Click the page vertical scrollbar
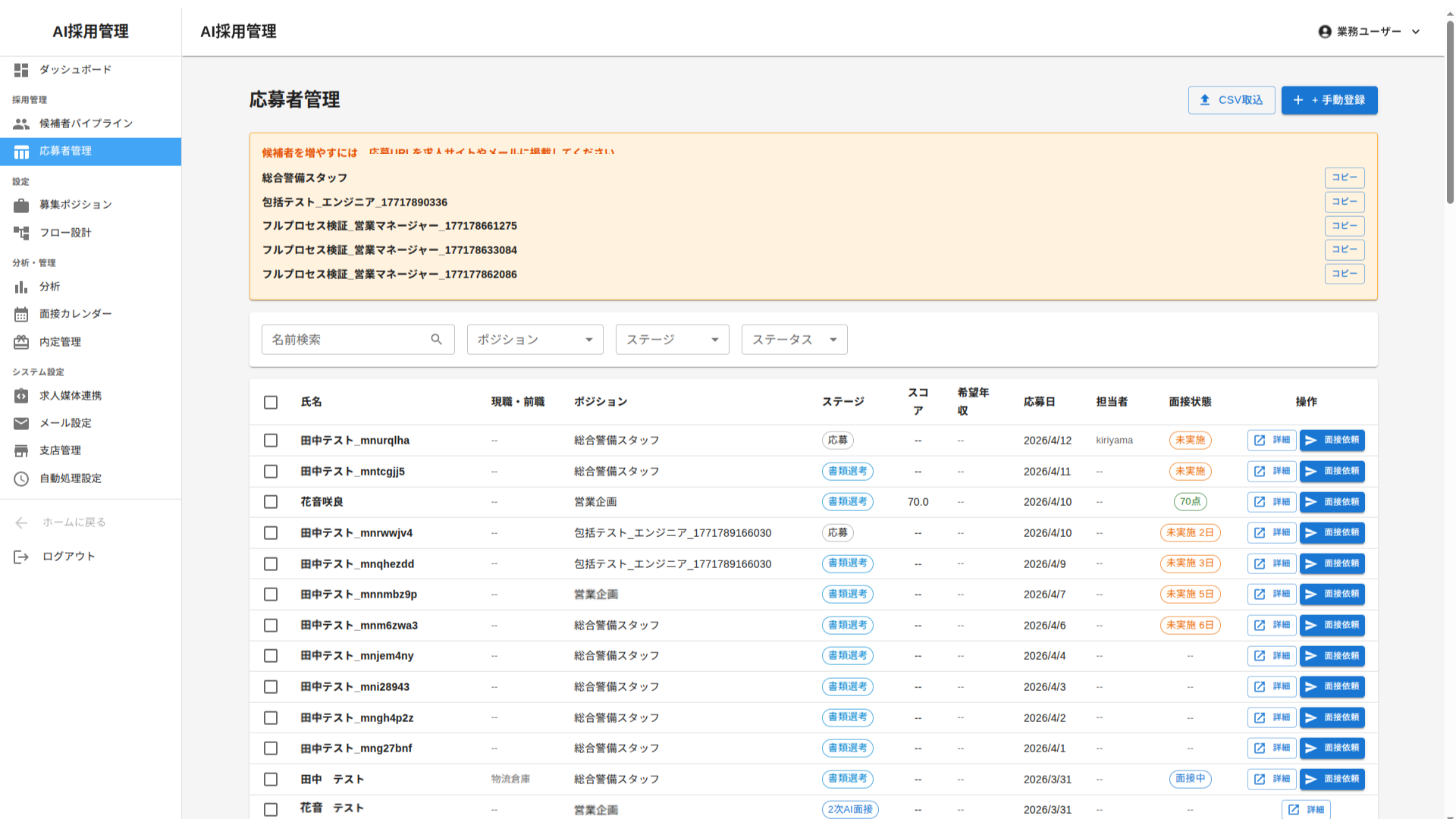 pyautogui.click(x=1450, y=114)
